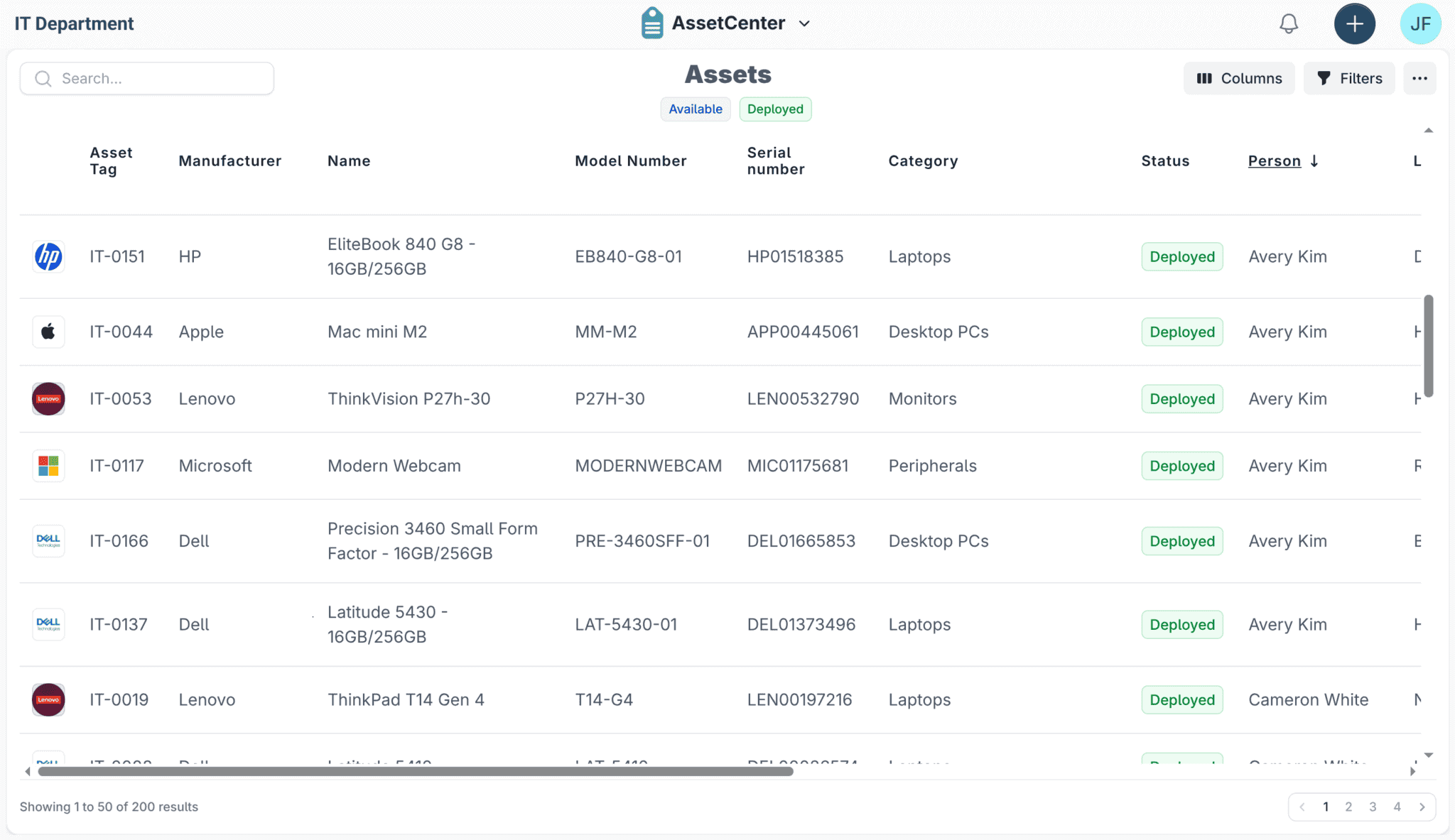Click the Dell logo for IT-0166

point(48,541)
